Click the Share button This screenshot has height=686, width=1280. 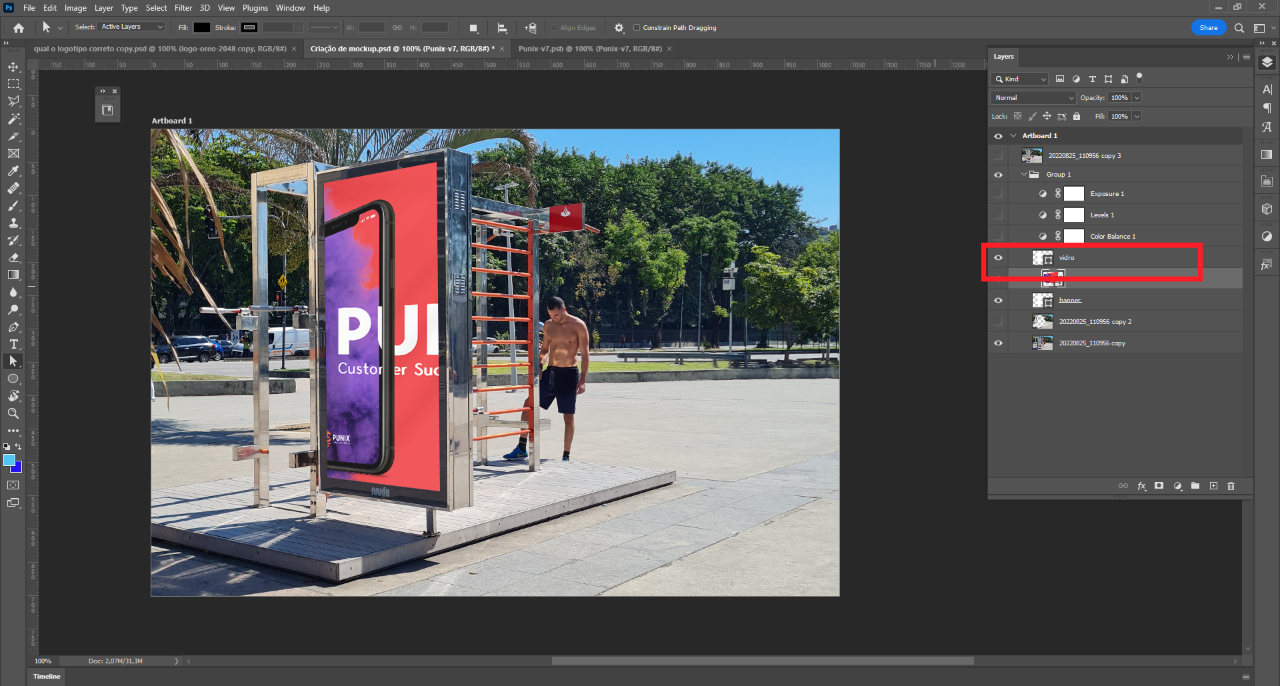(x=1208, y=28)
